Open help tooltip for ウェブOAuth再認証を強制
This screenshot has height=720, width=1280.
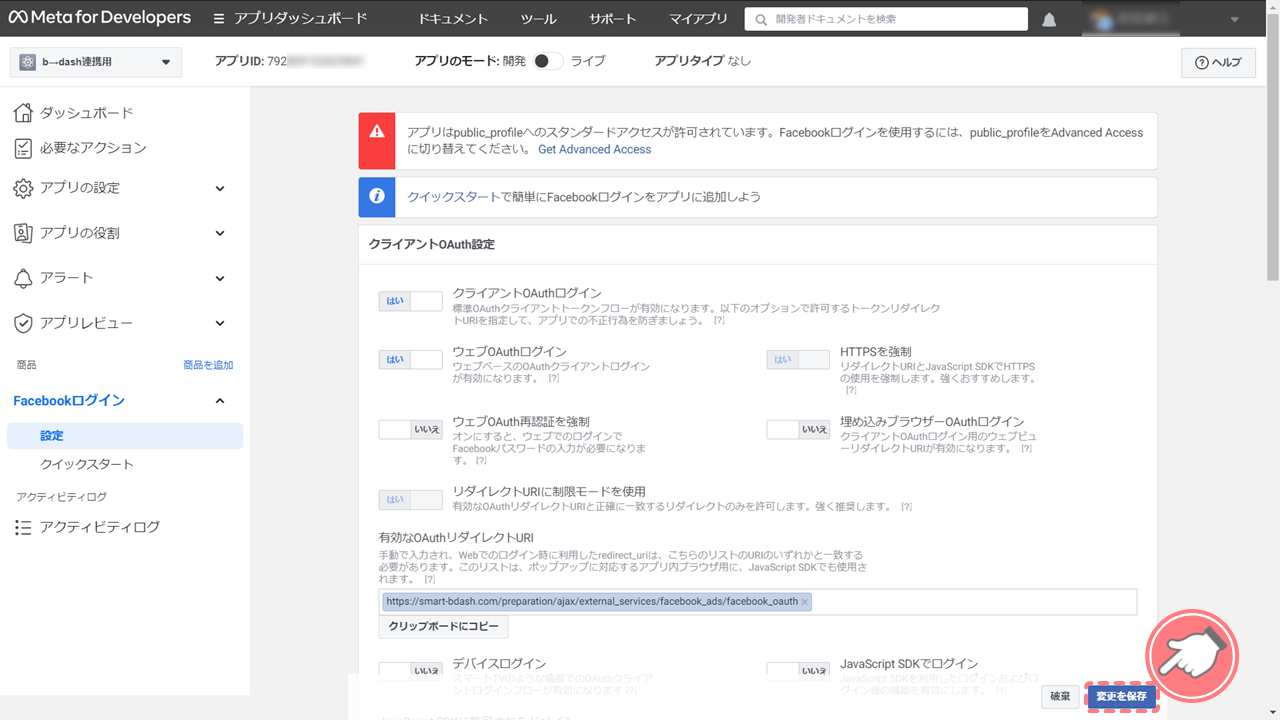pos(481,461)
